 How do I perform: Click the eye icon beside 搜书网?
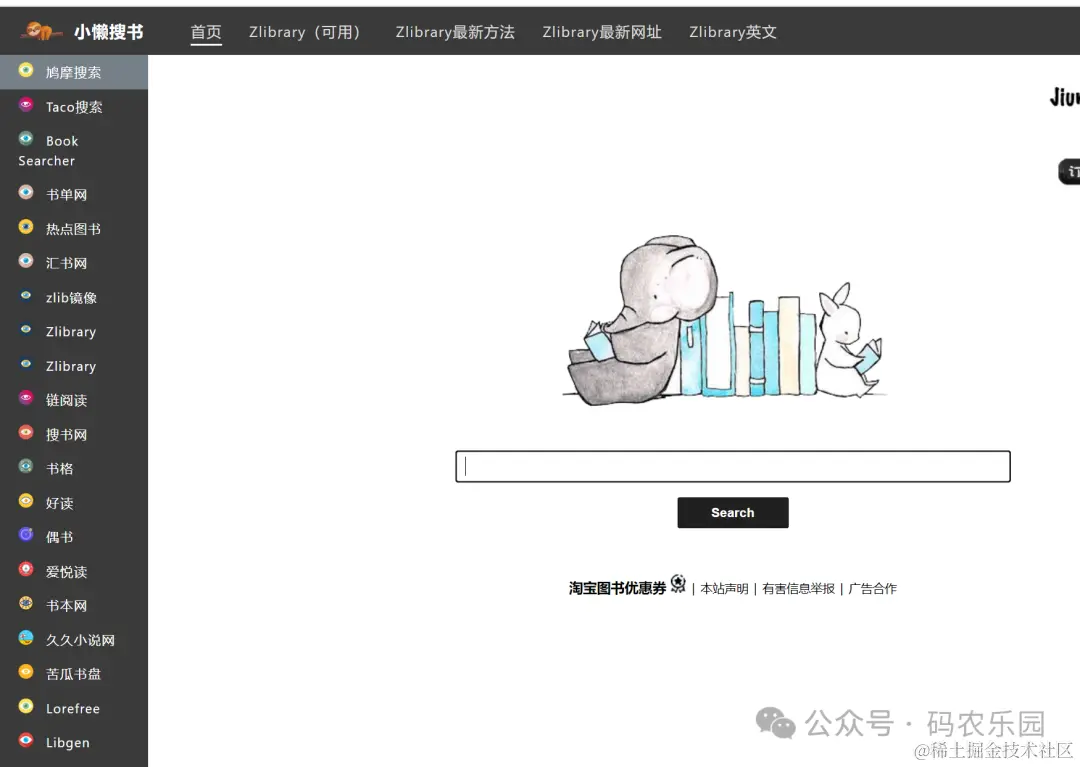pyautogui.click(x=25, y=432)
